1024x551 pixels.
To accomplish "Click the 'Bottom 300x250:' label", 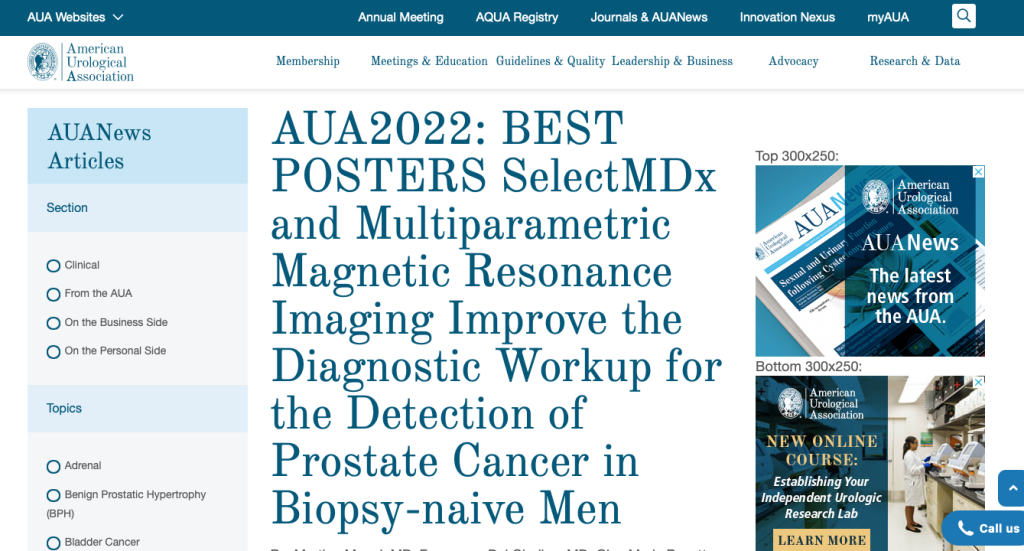I will [x=808, y=366].
